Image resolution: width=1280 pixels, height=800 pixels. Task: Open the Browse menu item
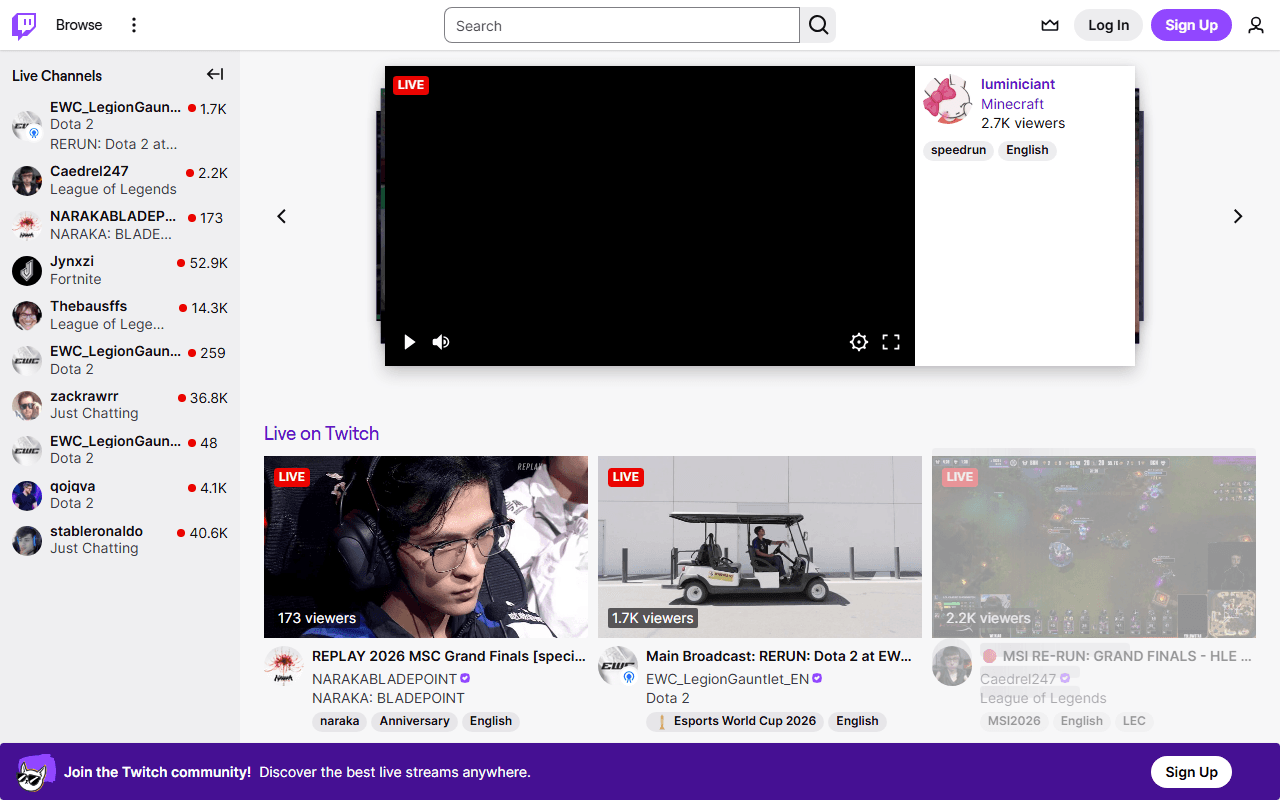79,25
